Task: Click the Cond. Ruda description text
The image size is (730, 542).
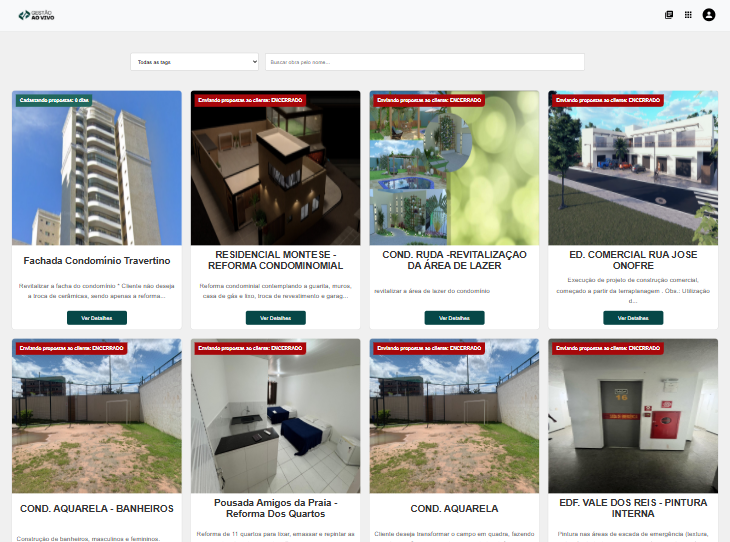Action: tap(432, 291)
